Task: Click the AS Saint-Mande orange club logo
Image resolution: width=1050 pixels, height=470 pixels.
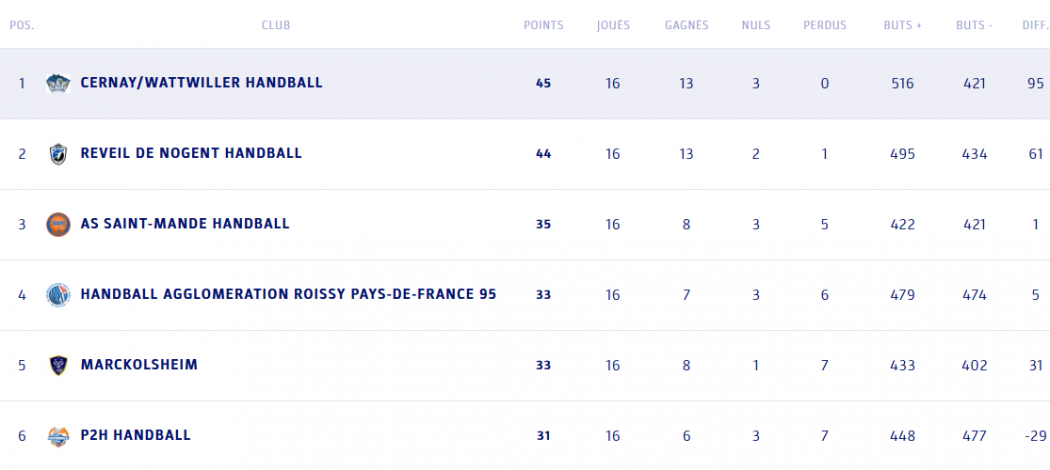Action: point(58,224)
